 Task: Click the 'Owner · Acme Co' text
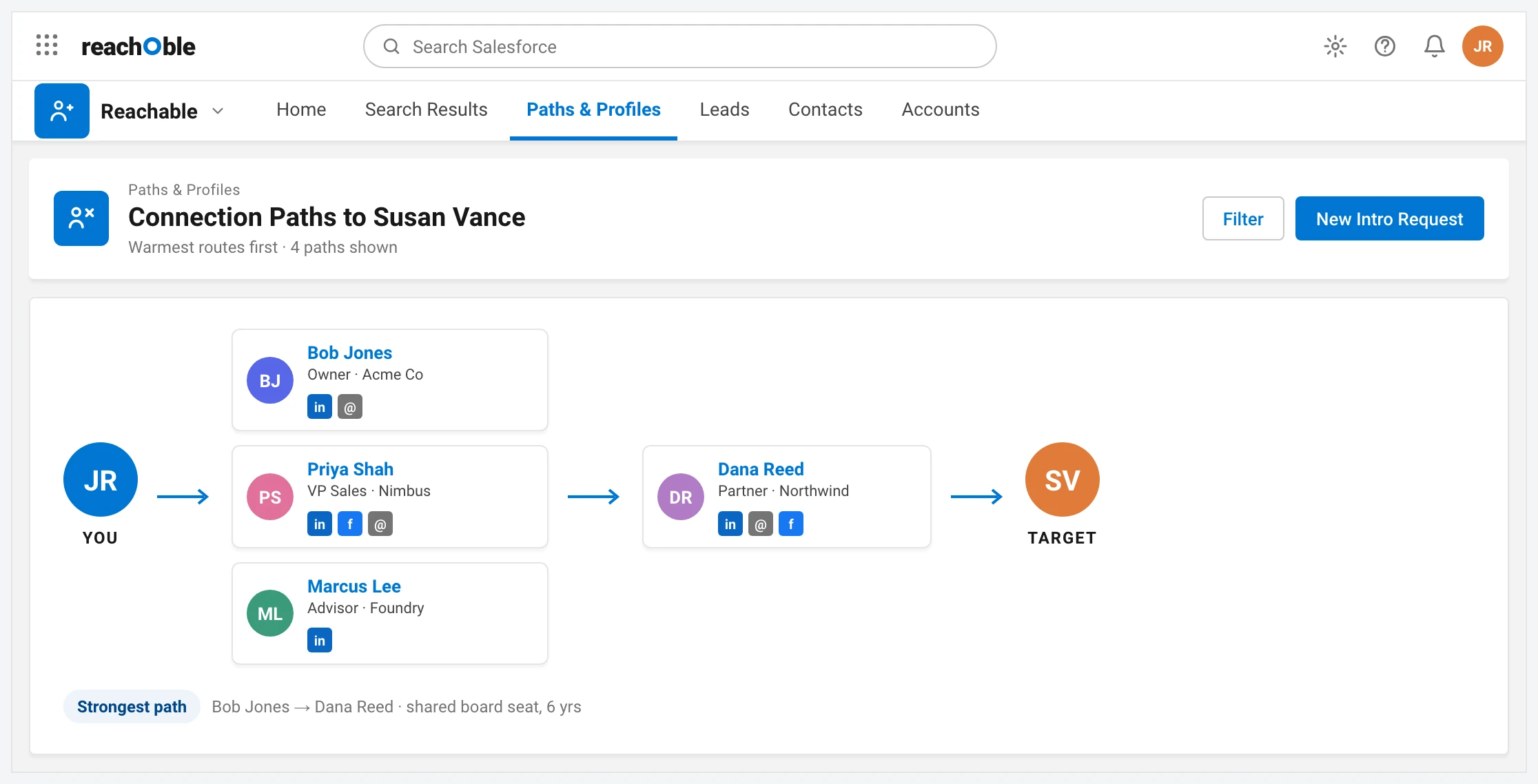coord(365,374)
